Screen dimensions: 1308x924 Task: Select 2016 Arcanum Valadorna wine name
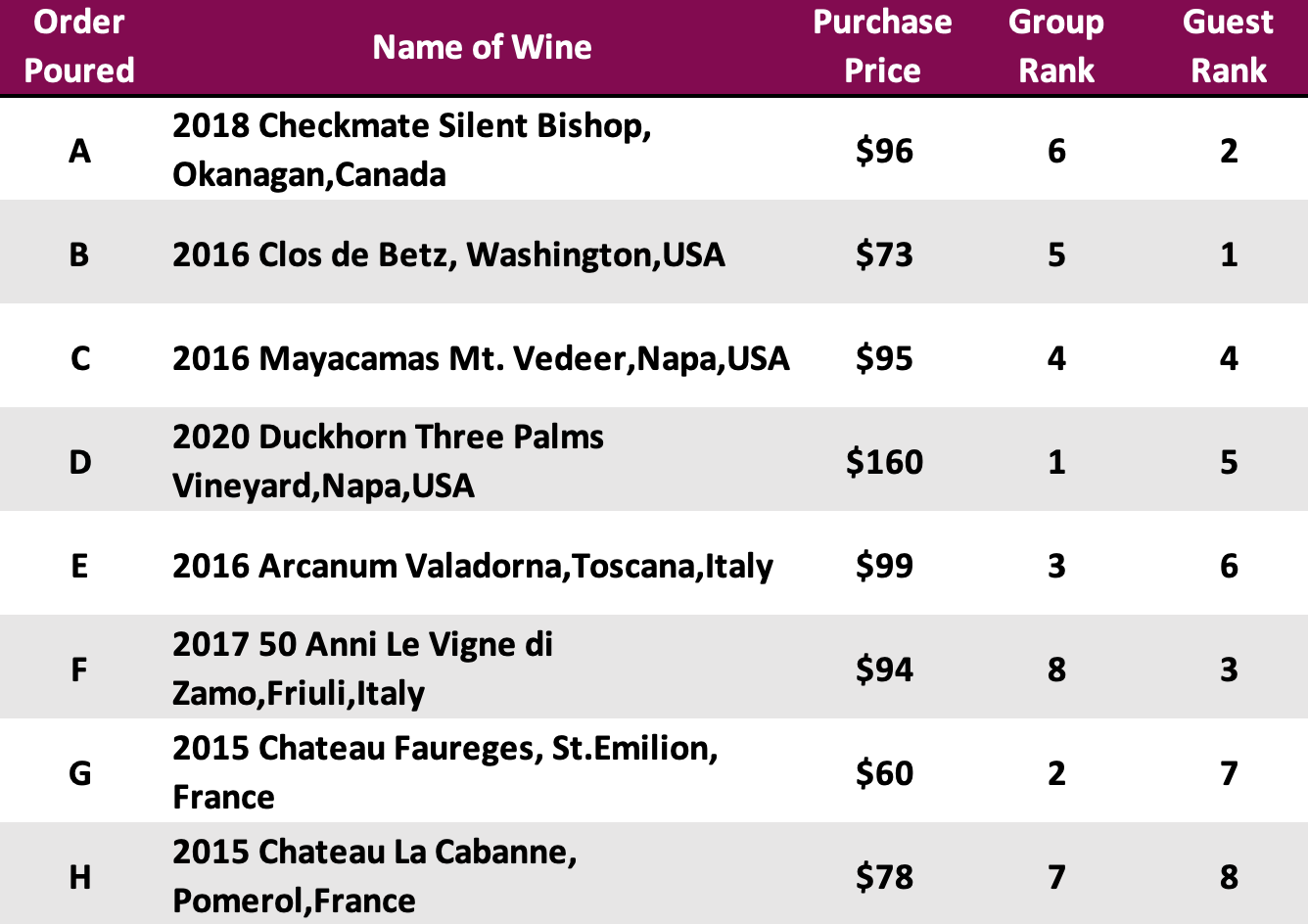pyautogui.click(x=473, y=566)
